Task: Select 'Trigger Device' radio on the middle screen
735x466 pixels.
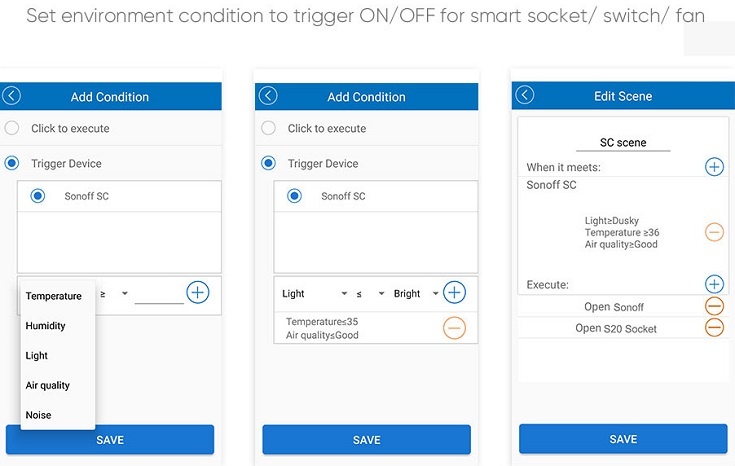Action: (268, 163)
